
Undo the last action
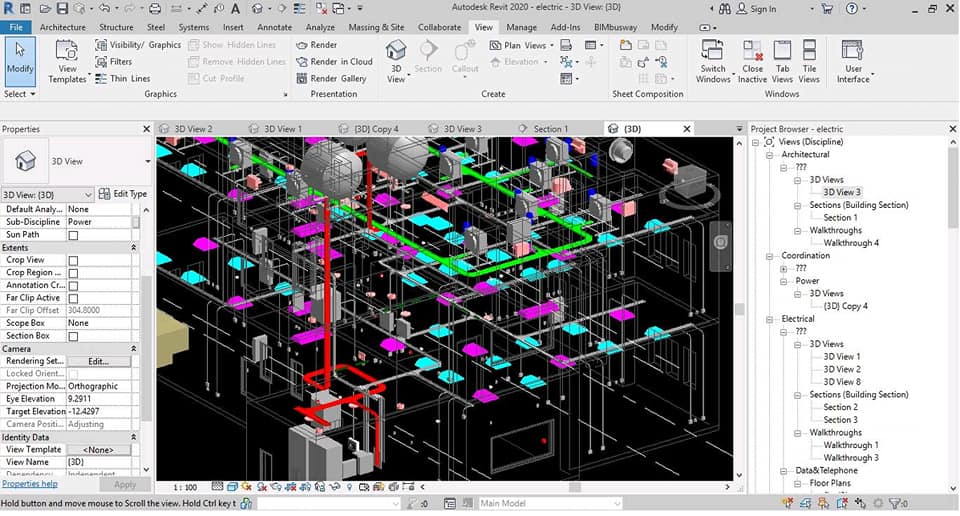[103, 9]
